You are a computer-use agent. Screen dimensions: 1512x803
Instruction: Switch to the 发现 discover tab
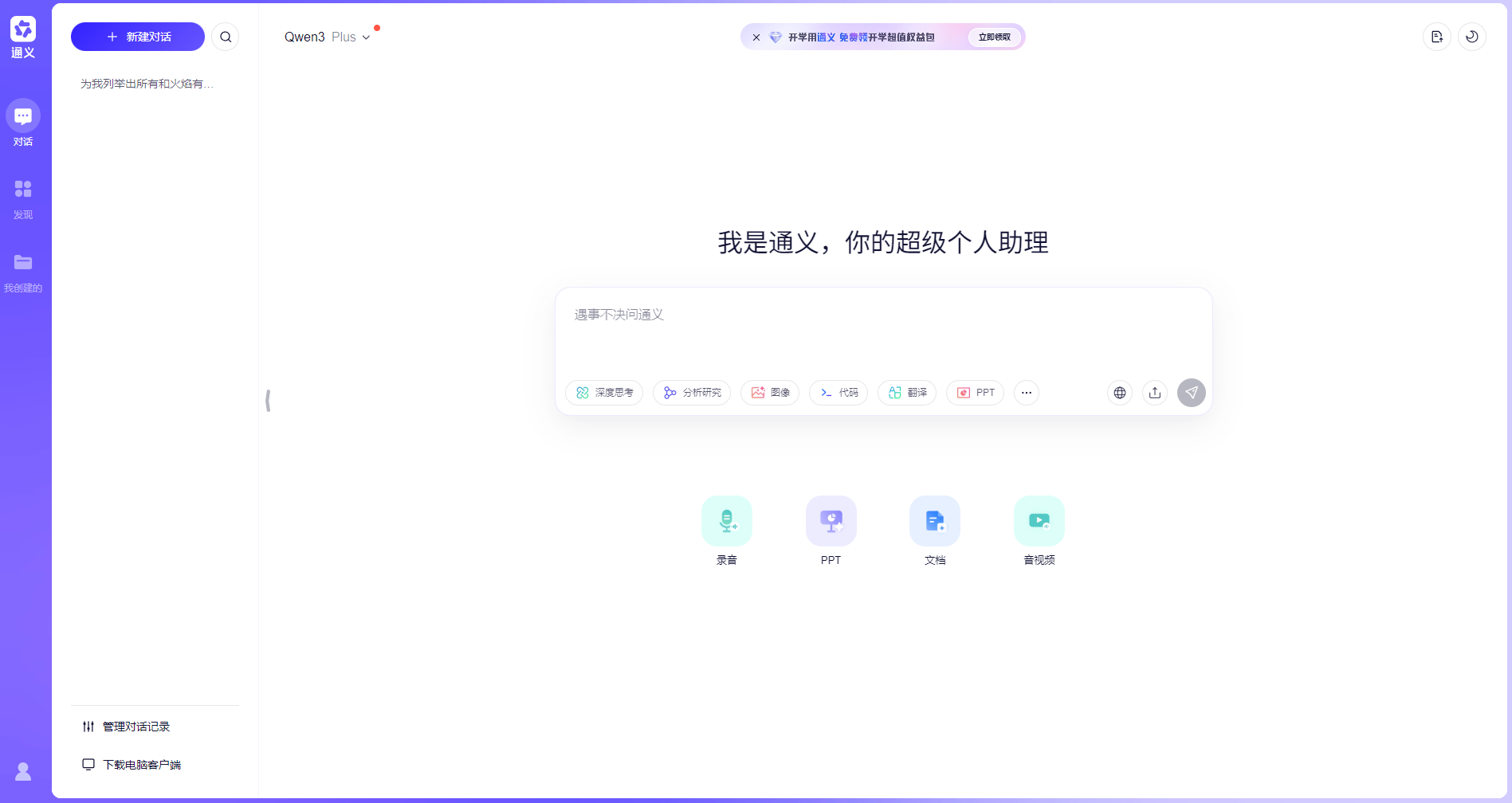coord(23,198)
